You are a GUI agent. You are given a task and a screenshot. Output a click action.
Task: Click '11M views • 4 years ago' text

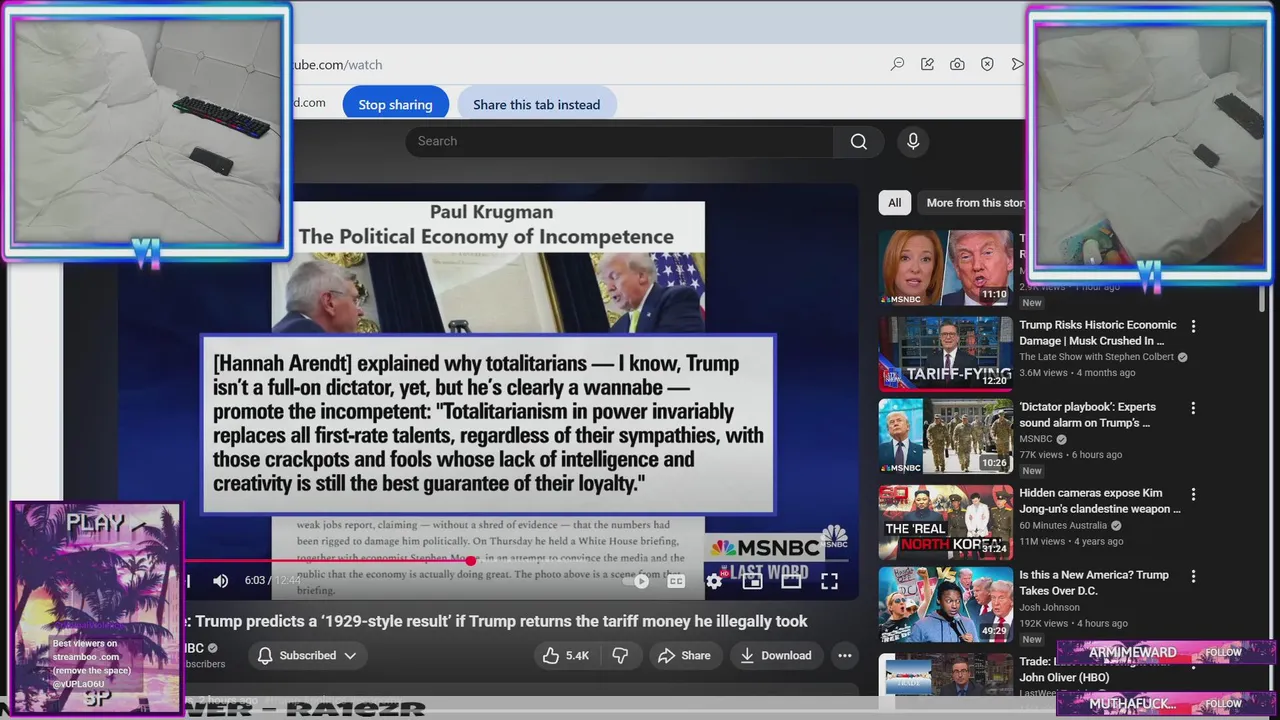[1071, 541]
